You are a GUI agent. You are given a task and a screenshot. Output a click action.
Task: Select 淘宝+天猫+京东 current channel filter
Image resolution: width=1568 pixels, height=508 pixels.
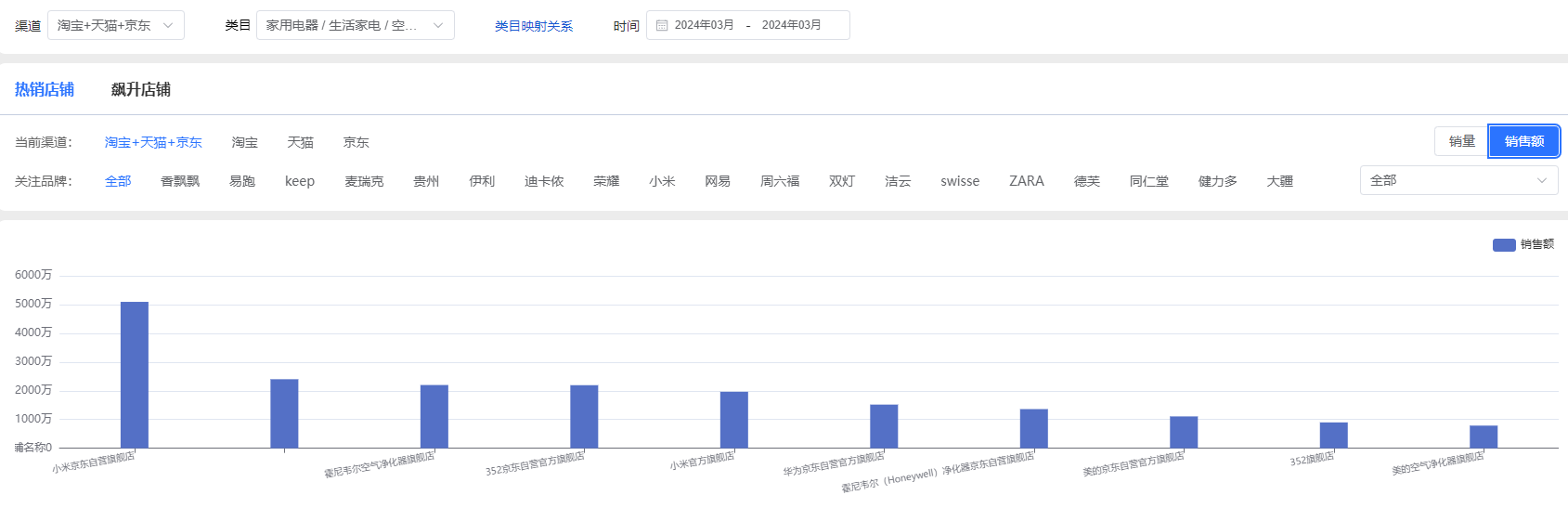[153, 142]
